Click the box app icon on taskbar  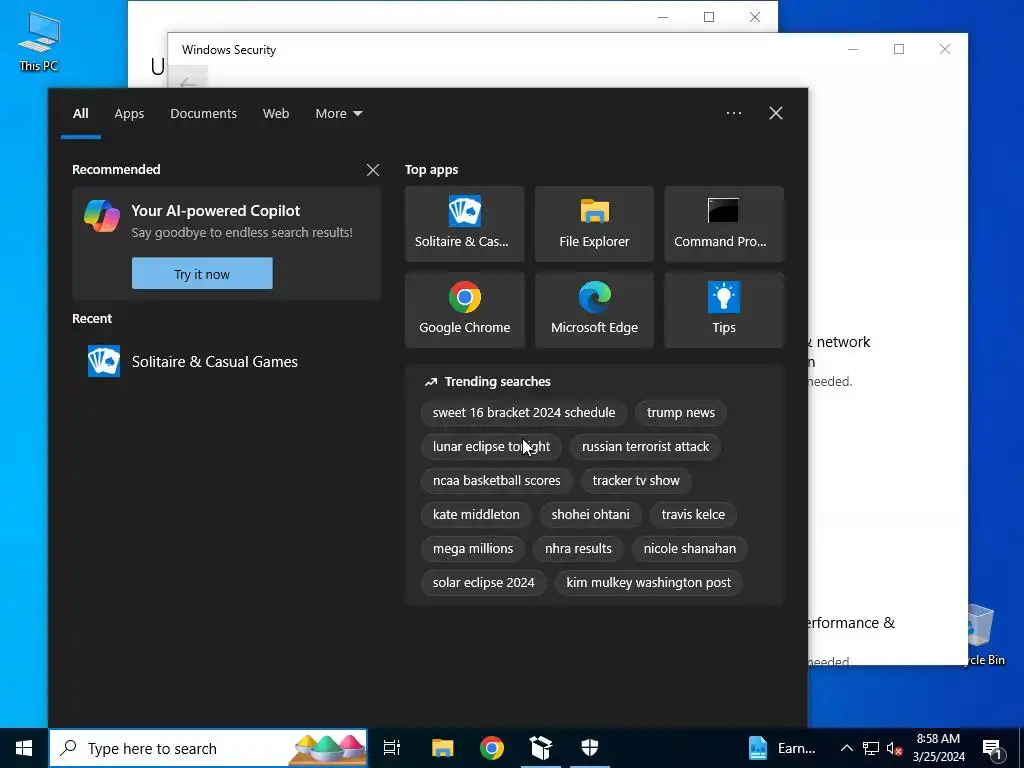(541, 748)
